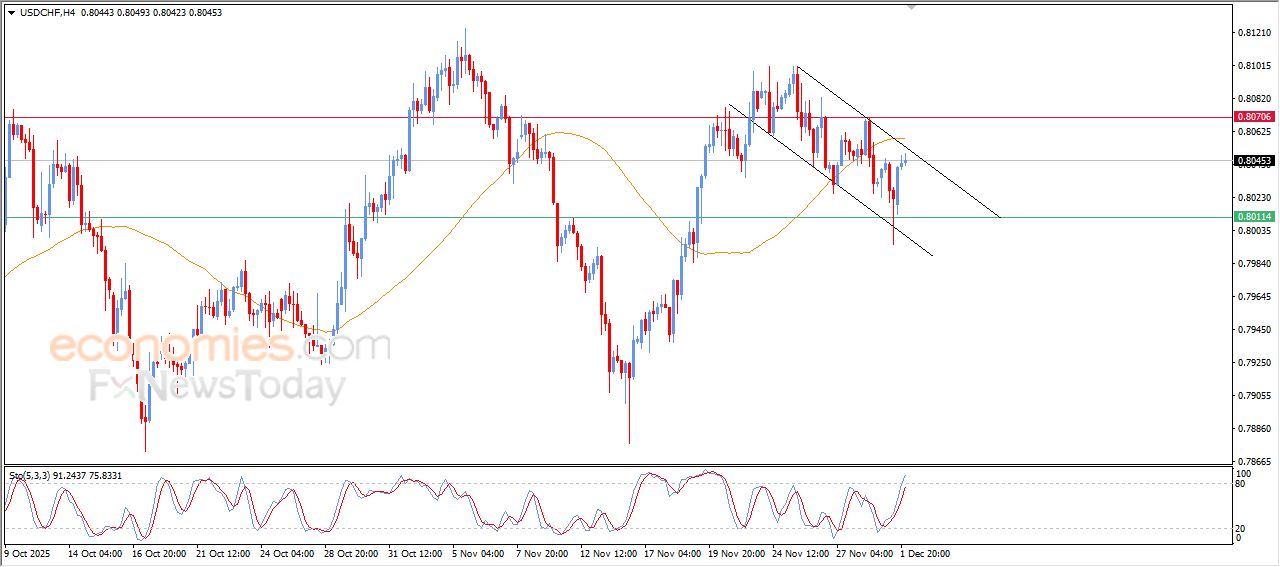The height and width of the screenshot is (567, 1280).
Task: Click the 9 Oct 2025 date label
Action: 29,552
